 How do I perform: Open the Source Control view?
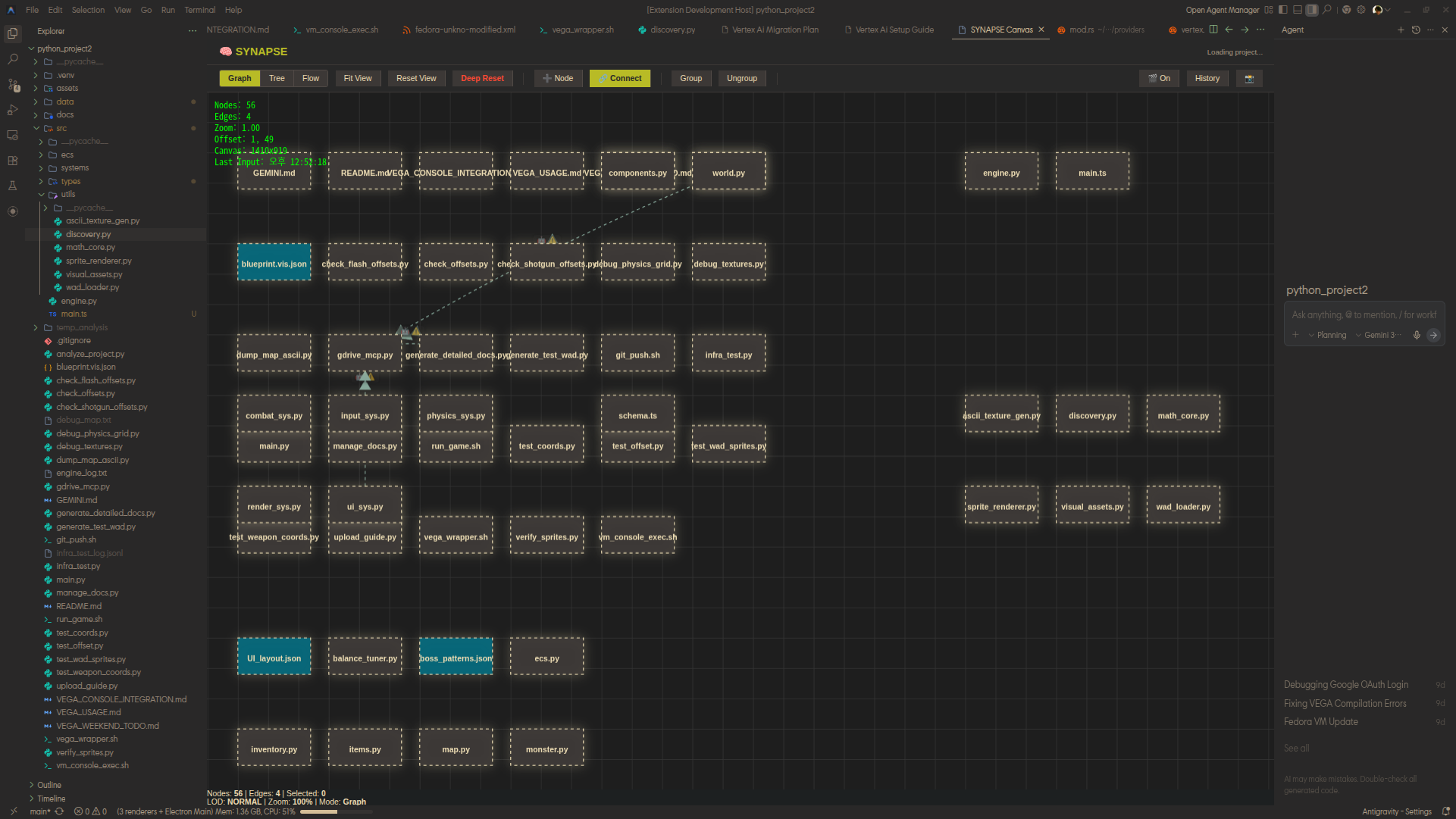(x=13, y=85)
